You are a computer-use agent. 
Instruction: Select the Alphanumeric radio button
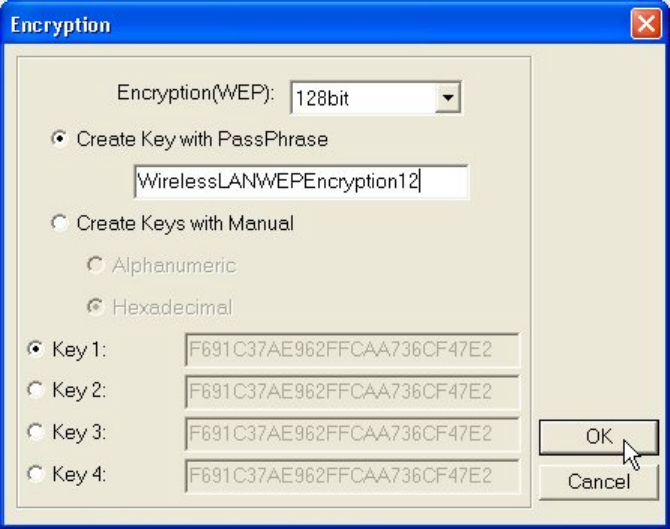point(96,266)
